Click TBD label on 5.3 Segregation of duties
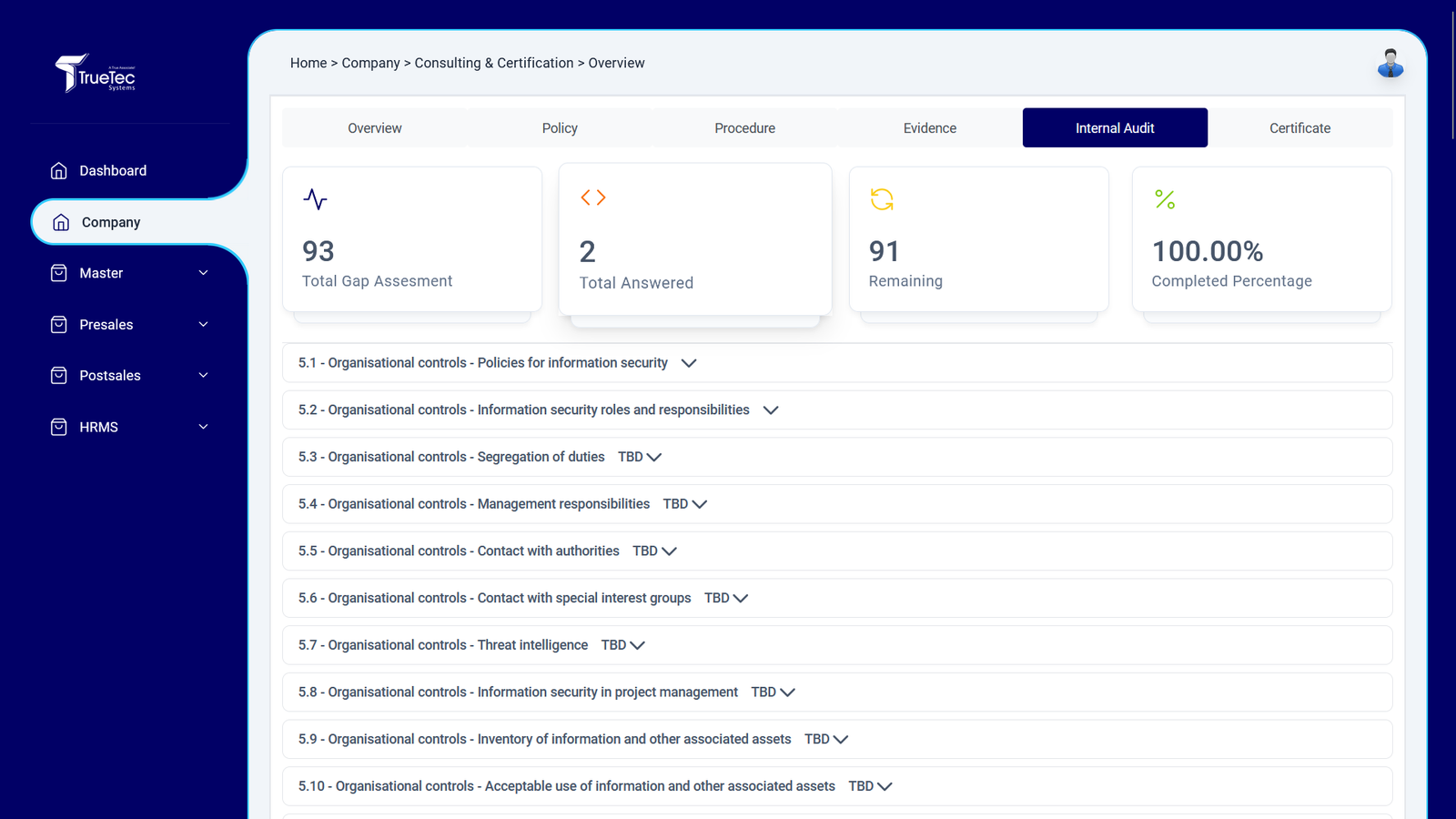The width and height of the screenshot is (1456, 819). point(631,457)
